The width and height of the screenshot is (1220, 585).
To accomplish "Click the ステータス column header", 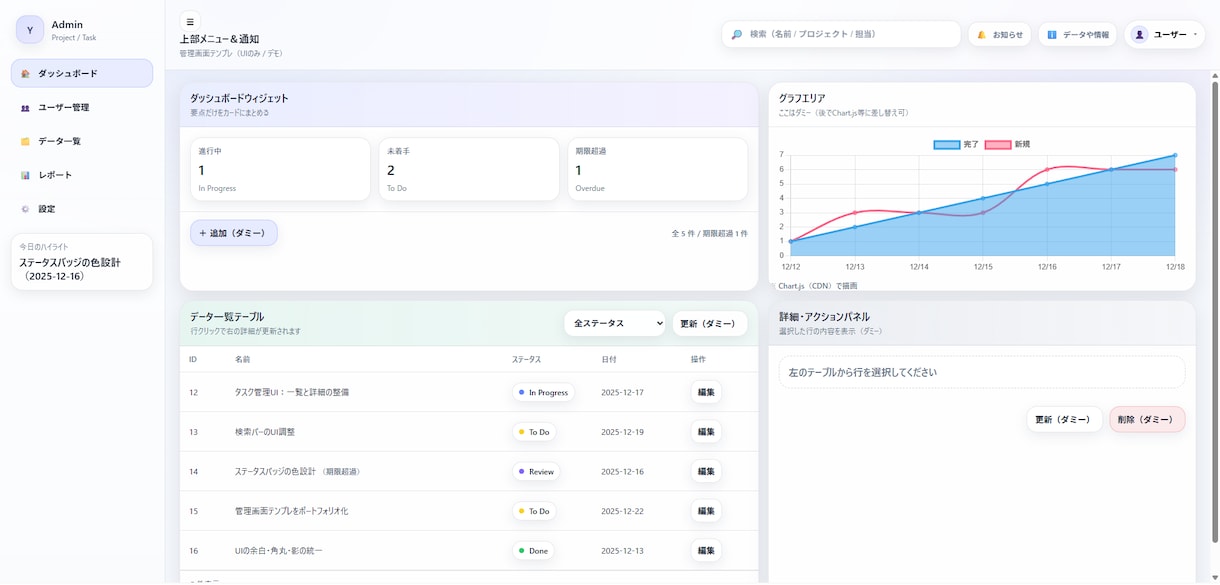I will pyautogui.click(x=526, y=359).
